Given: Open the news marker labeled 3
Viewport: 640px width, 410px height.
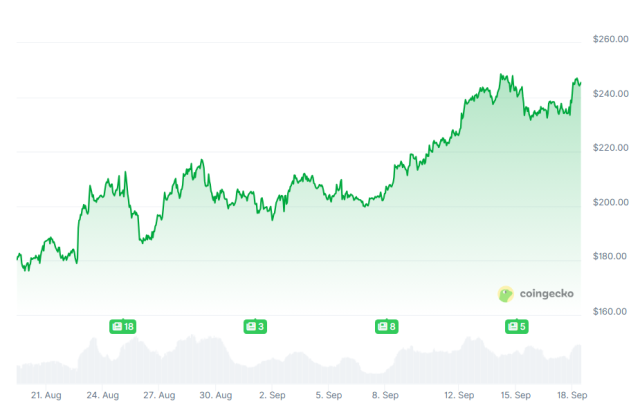Looking at the screenshot, I should [x=255, y=326].
